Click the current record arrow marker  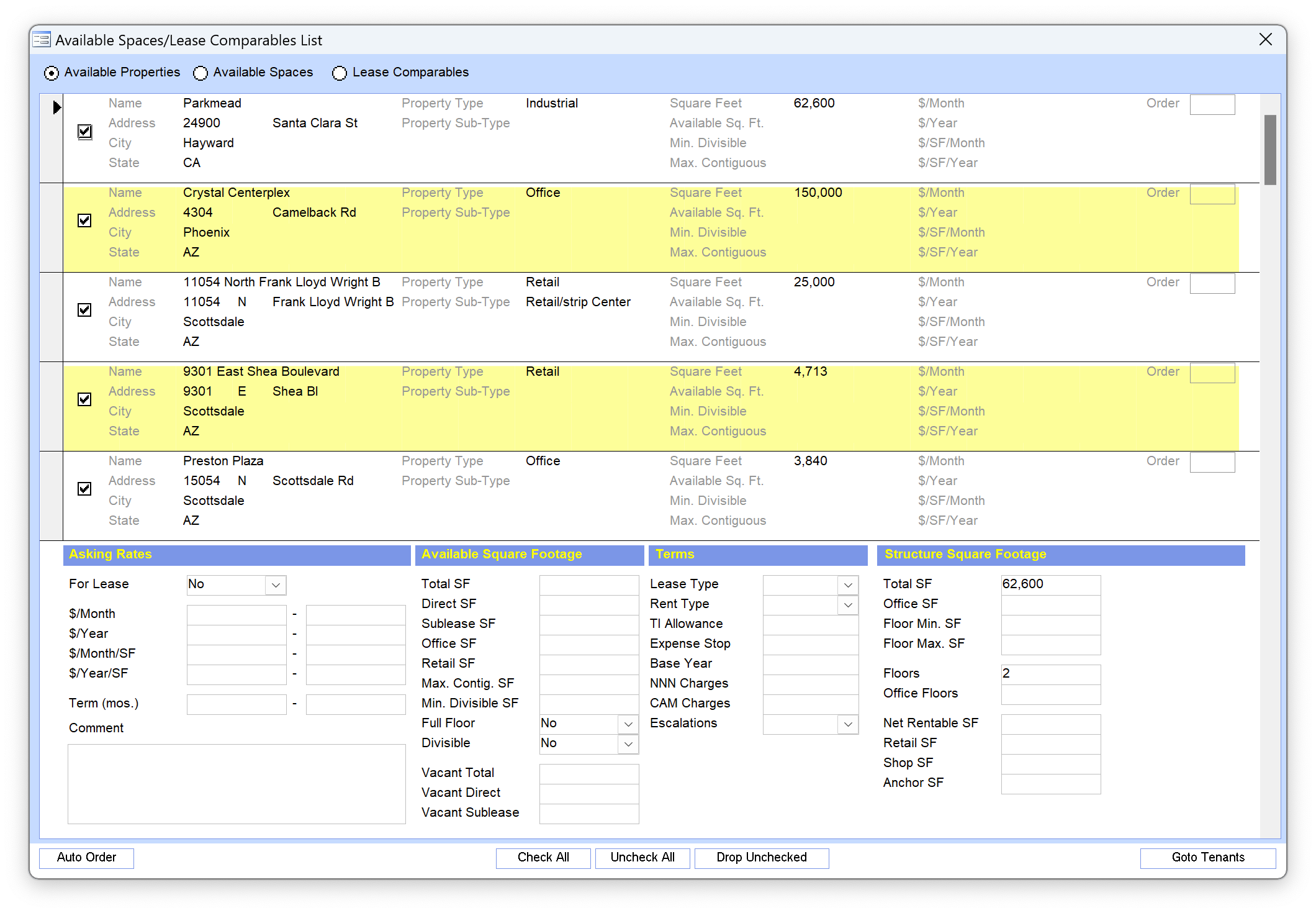point(56,107)
